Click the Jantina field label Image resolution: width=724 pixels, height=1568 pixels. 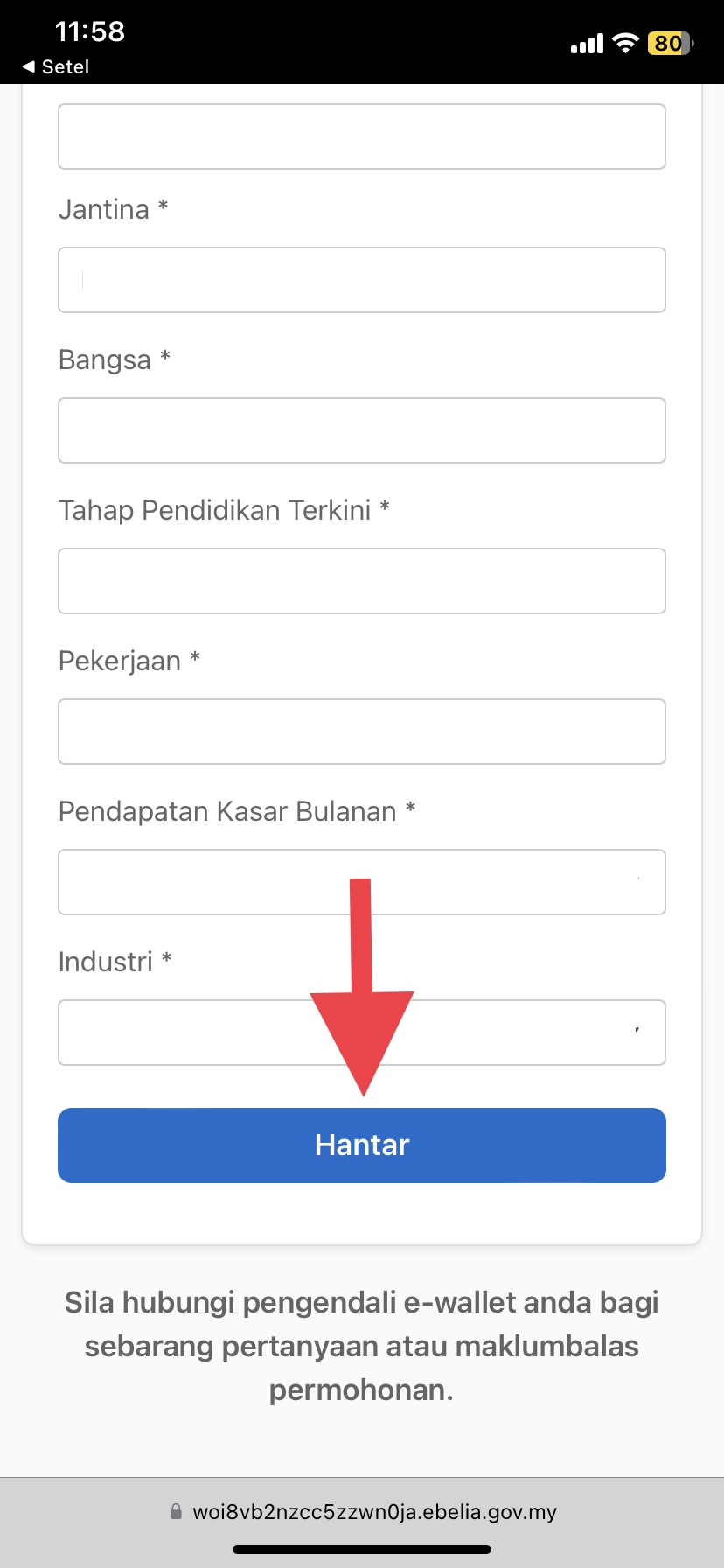coord(104,209)
